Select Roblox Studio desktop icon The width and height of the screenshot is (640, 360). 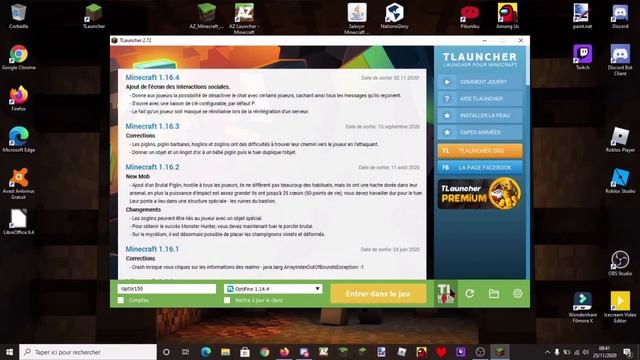[x=620, y=181]
